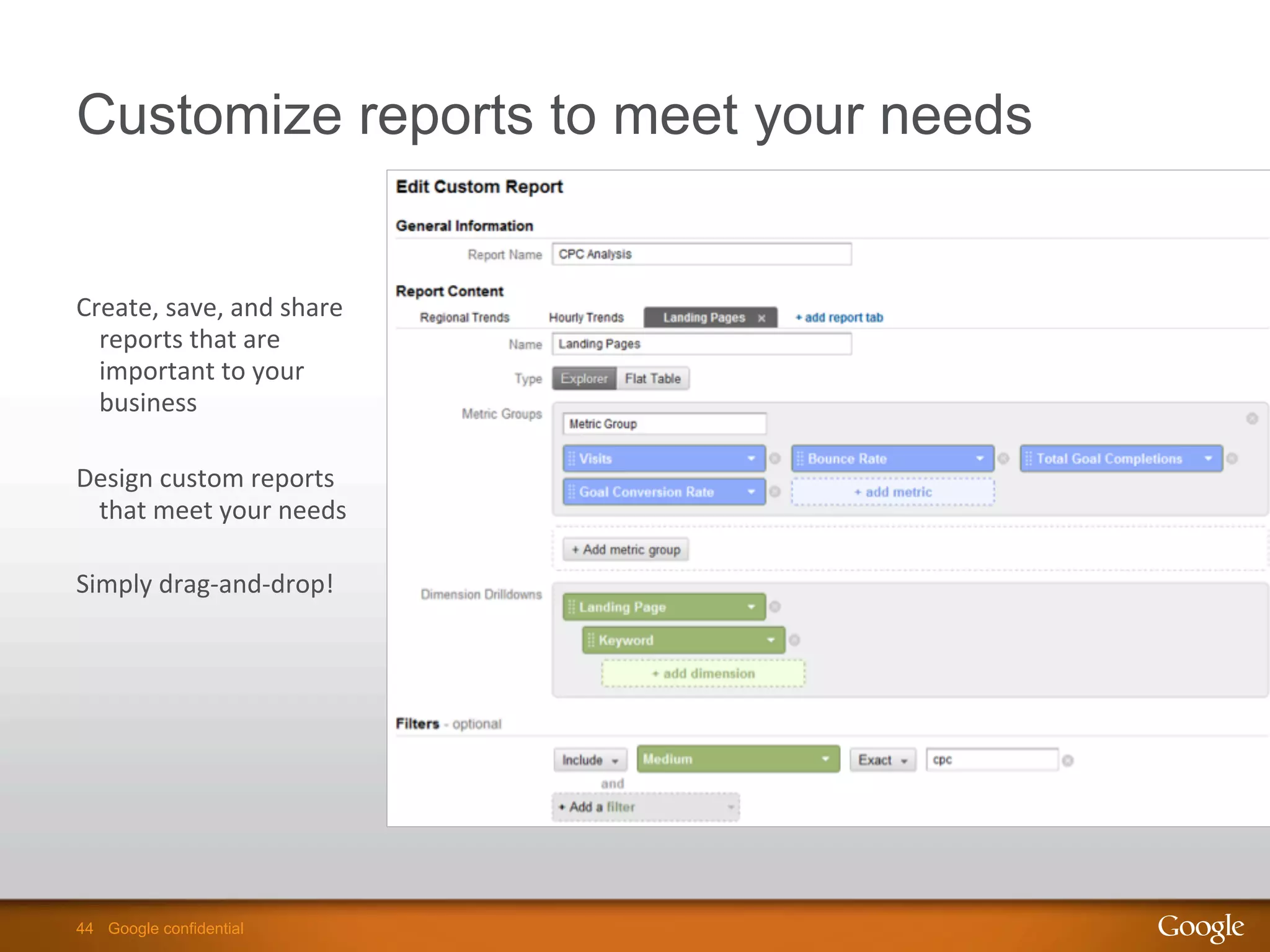1270x952 pixels.
Task: Open the Visits metric dropdown
Action: tap(752, 459)
